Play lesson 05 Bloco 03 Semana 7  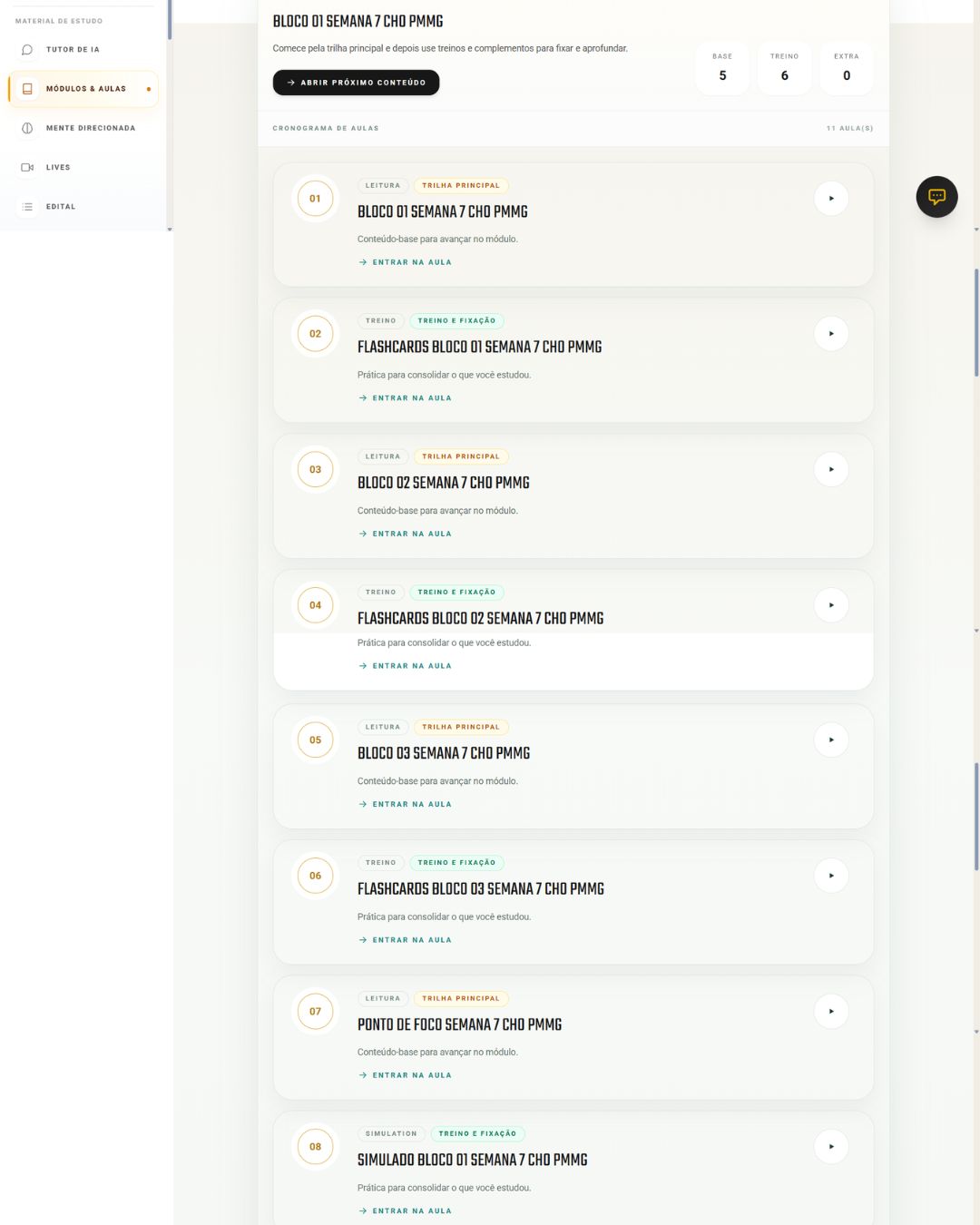click(831, 740)
